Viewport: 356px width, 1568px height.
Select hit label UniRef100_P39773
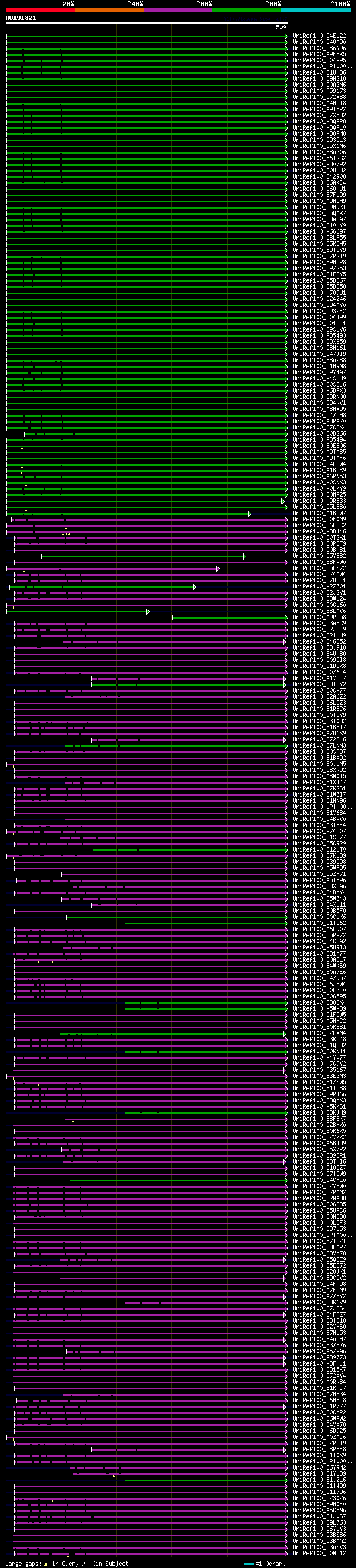point(319,1357)
